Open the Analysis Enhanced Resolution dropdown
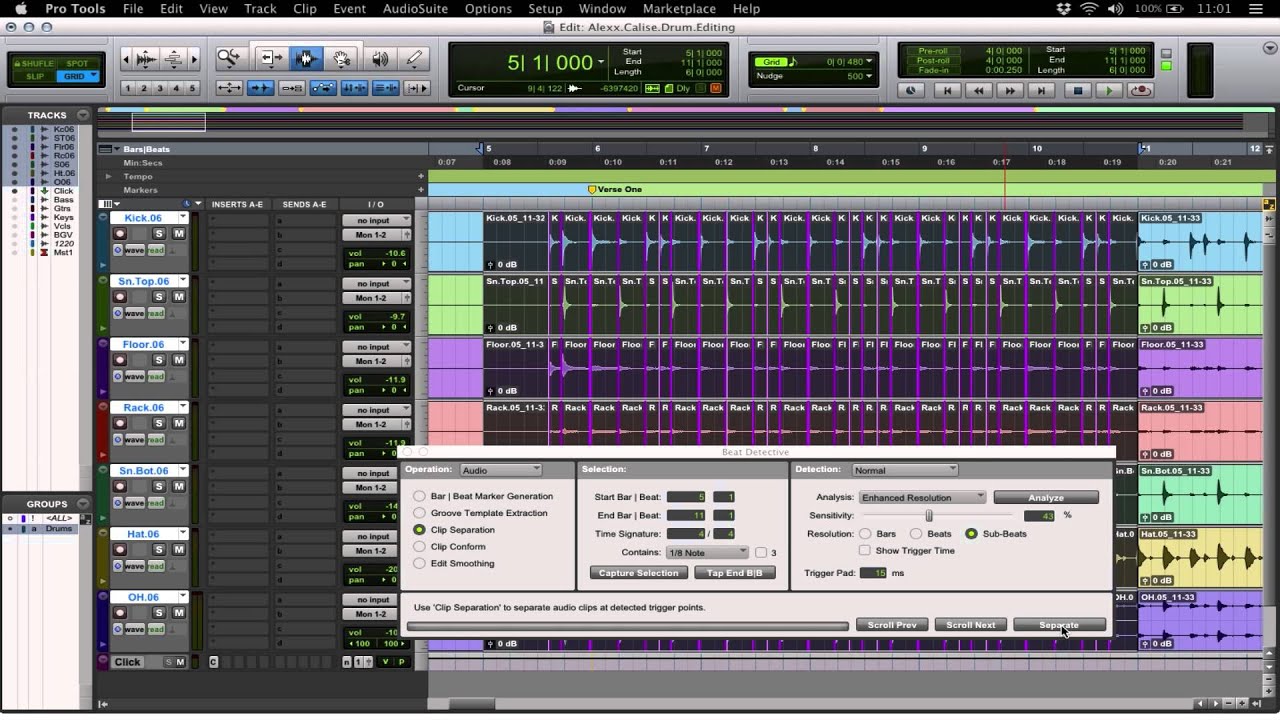1280x720 pixels. pos(923,497)
